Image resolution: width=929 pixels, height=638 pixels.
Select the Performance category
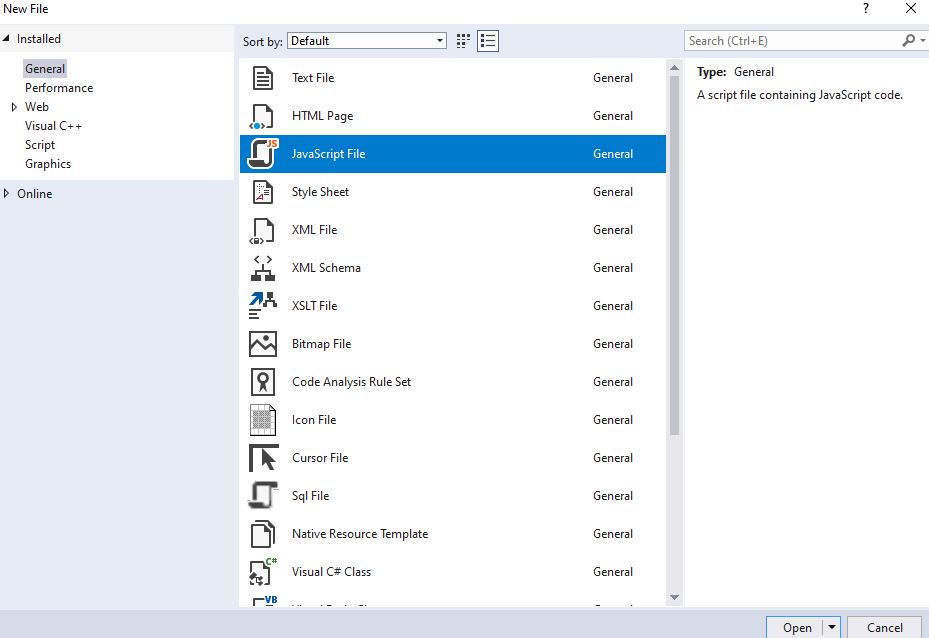point(59,88)
